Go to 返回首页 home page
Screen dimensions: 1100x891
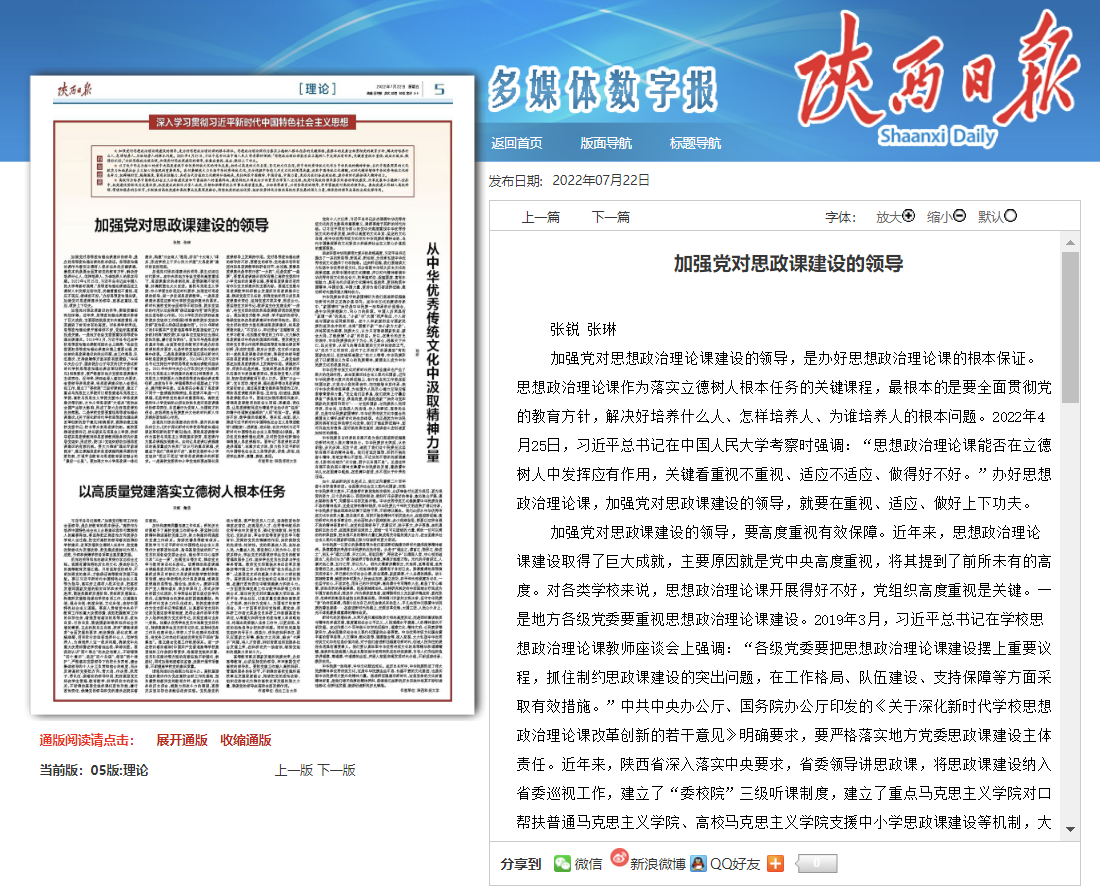[517, 143]
